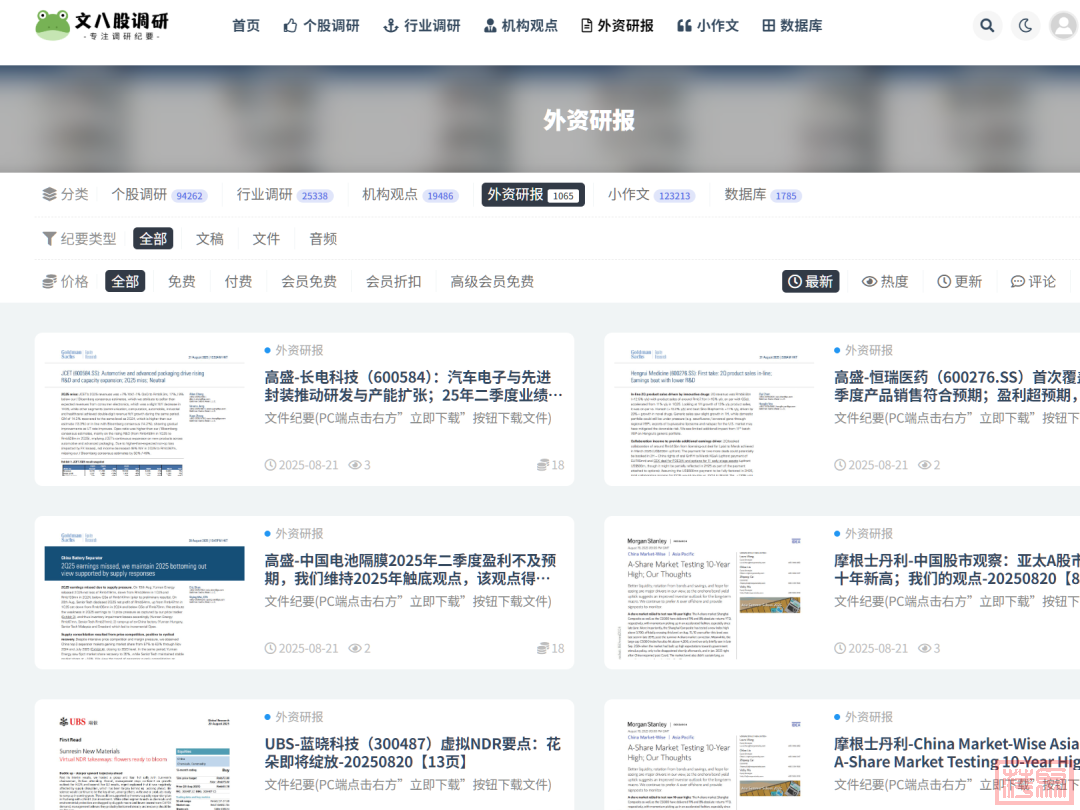Open 个股调研 in top navigation
The height and width of the screenshot is (810, 1080).
coord(321,26)
